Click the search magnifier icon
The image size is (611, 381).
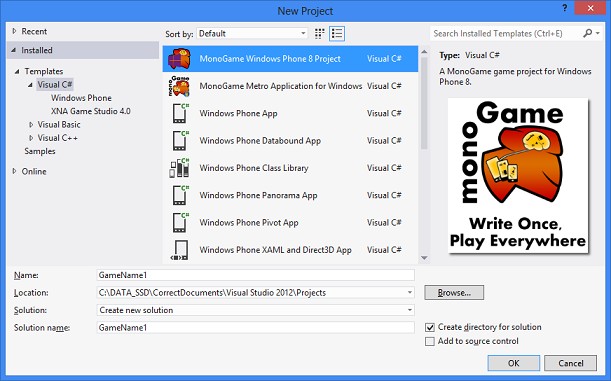point(587,34)
